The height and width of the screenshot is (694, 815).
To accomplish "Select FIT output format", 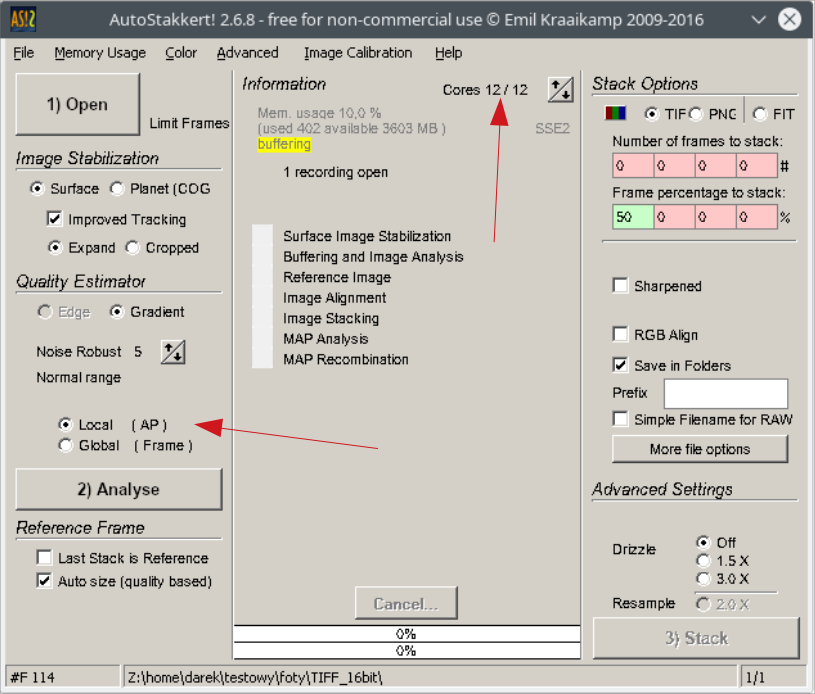I will (773, 114).
